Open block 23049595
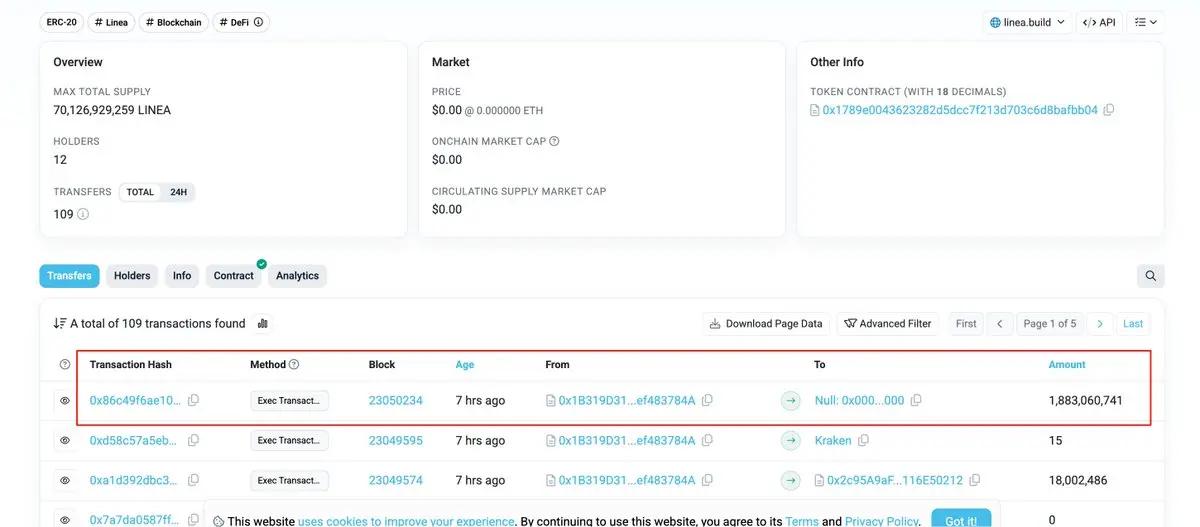 pyautogui.click(x=396, y=440)
